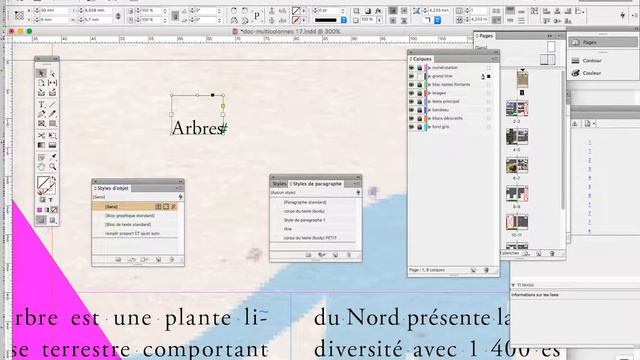
Task: Open the Styles d'objet panel menu
Action: 179,188
